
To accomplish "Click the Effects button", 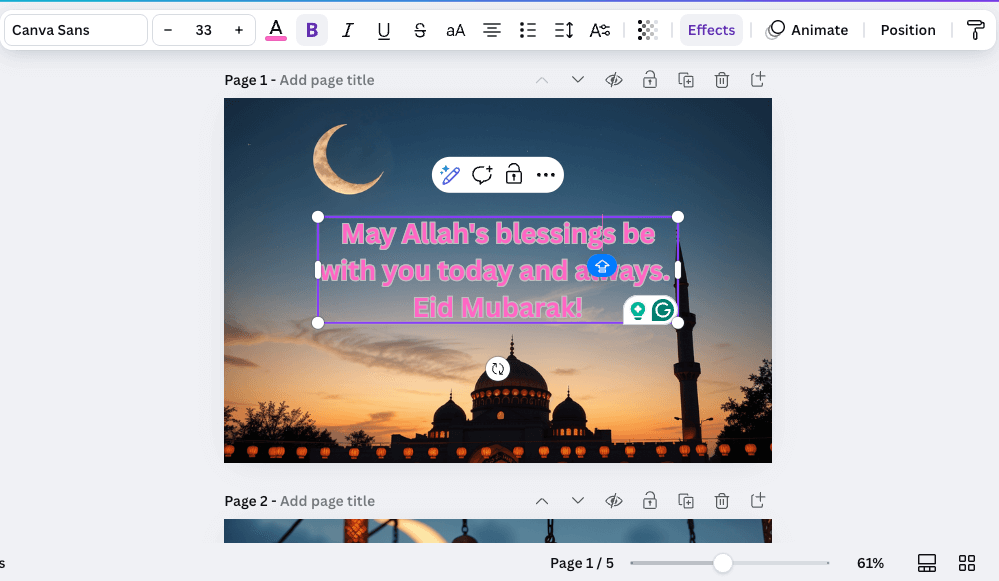I will pyautogui.click(x=711, y=30).
